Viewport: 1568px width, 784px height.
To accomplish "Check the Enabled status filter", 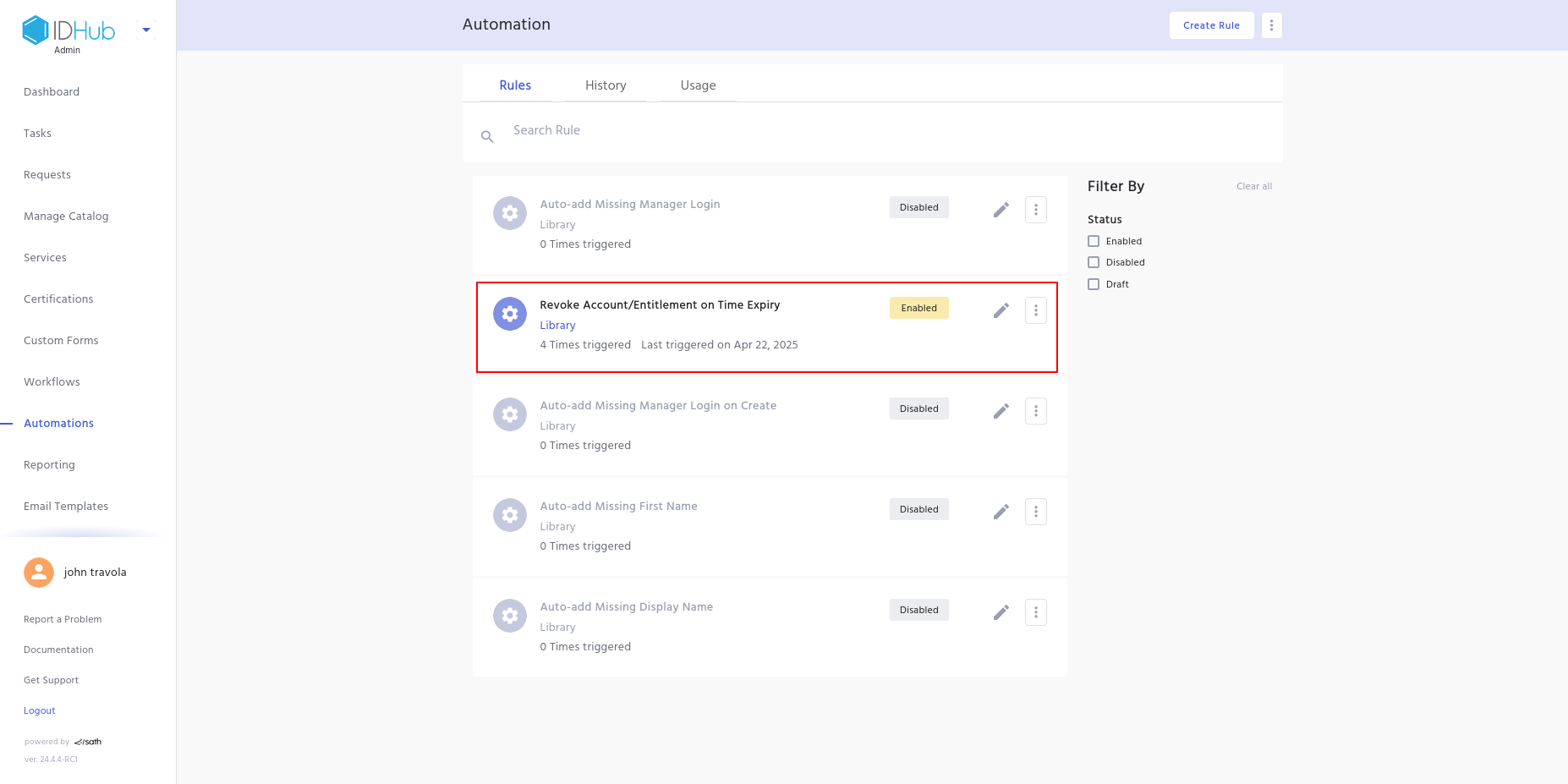I will pyautogui.click(x=1094, y=241).
